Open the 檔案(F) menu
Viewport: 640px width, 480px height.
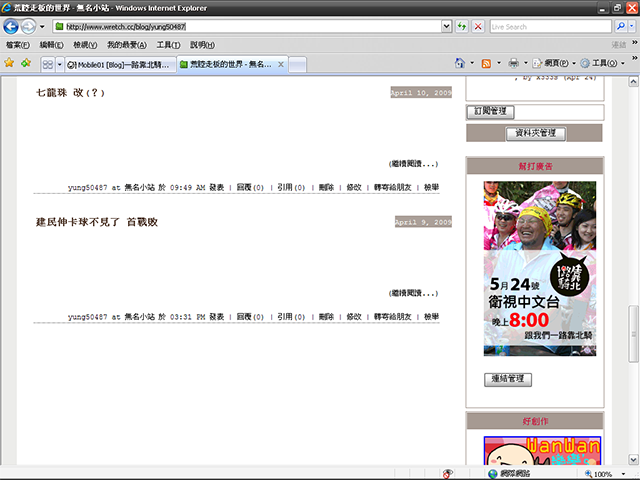click(18, 45)
